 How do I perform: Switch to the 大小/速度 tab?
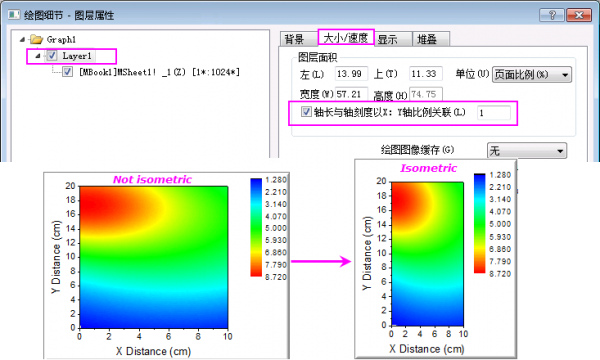point(346,38)
